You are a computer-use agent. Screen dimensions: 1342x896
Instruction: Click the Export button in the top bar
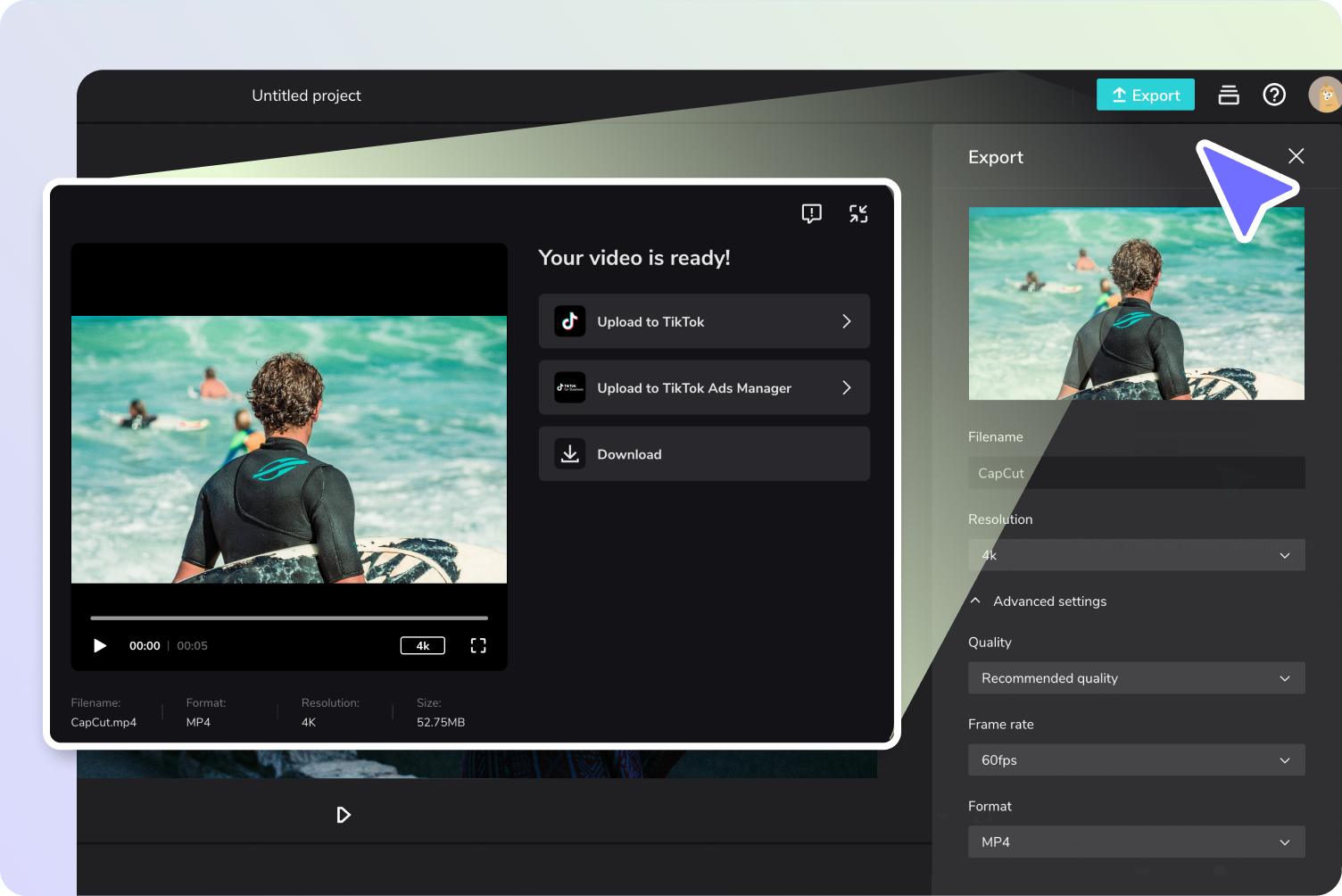tap(1146, 95)
